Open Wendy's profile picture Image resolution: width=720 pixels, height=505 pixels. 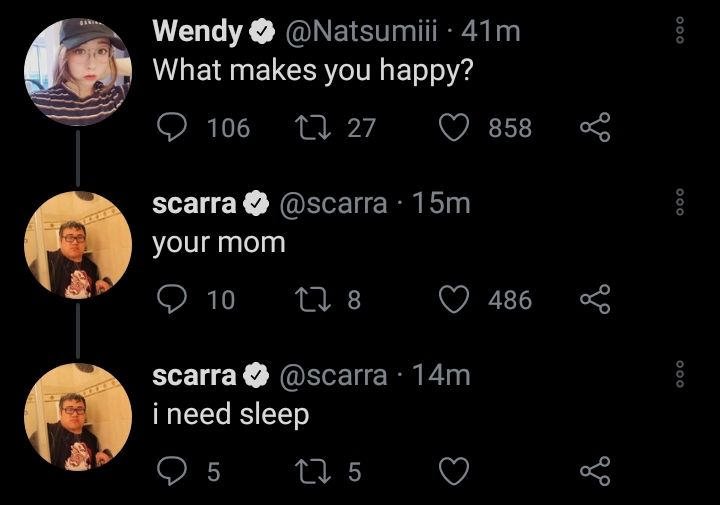point(77,71)
